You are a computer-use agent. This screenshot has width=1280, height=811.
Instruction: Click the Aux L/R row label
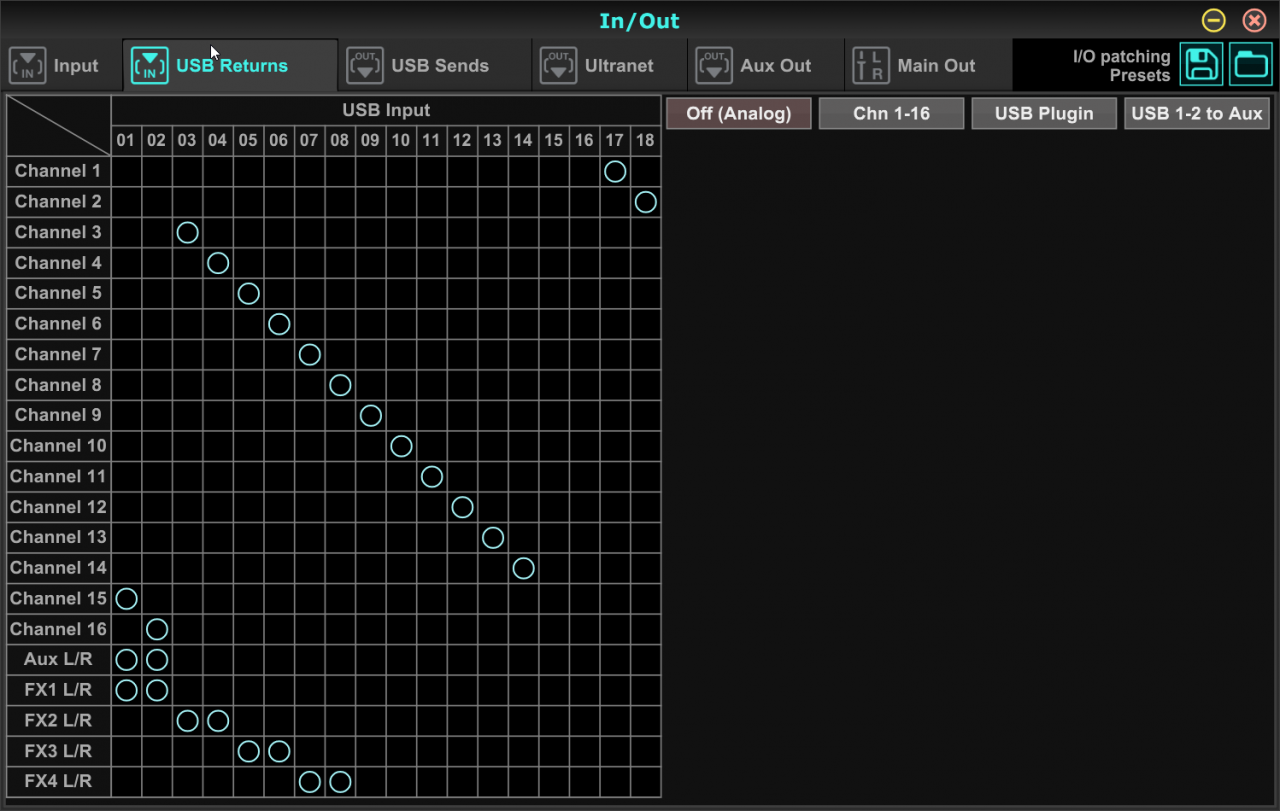[58, 660]
